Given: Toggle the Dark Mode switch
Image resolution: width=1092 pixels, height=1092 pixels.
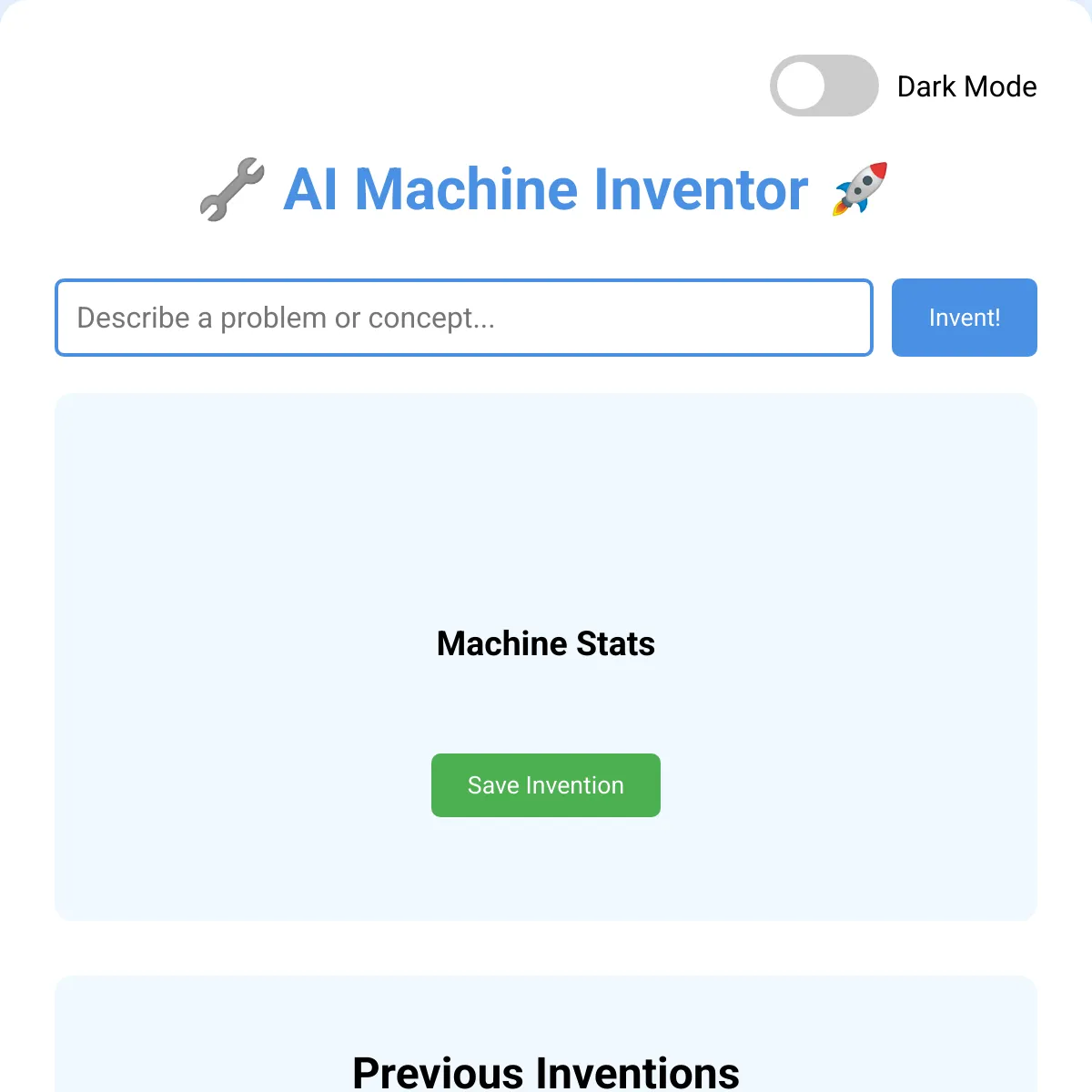Looking at the screenshot, I should pyautogui.click(x=824, y=86).
